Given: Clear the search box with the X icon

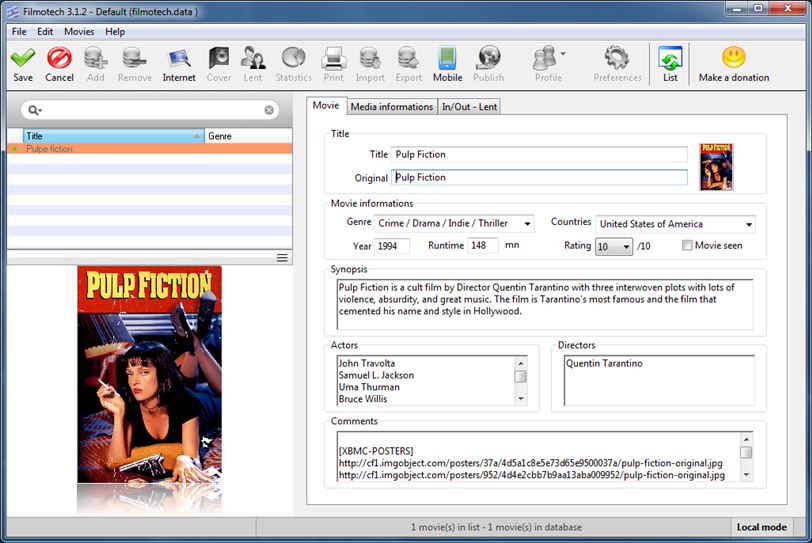Looking at the screenshot, I should [x=269, y=110].
